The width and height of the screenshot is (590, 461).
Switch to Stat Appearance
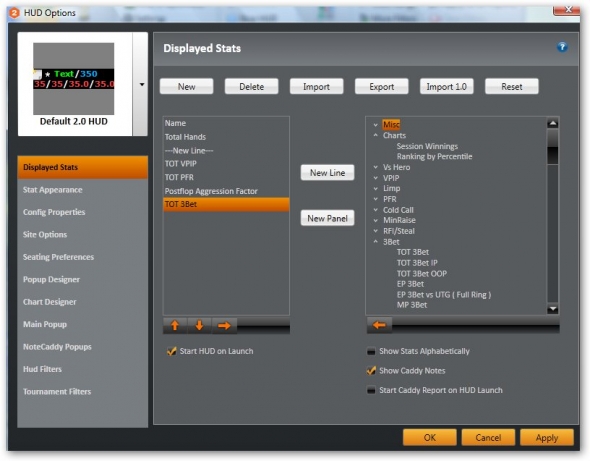(x=82, y=190)
